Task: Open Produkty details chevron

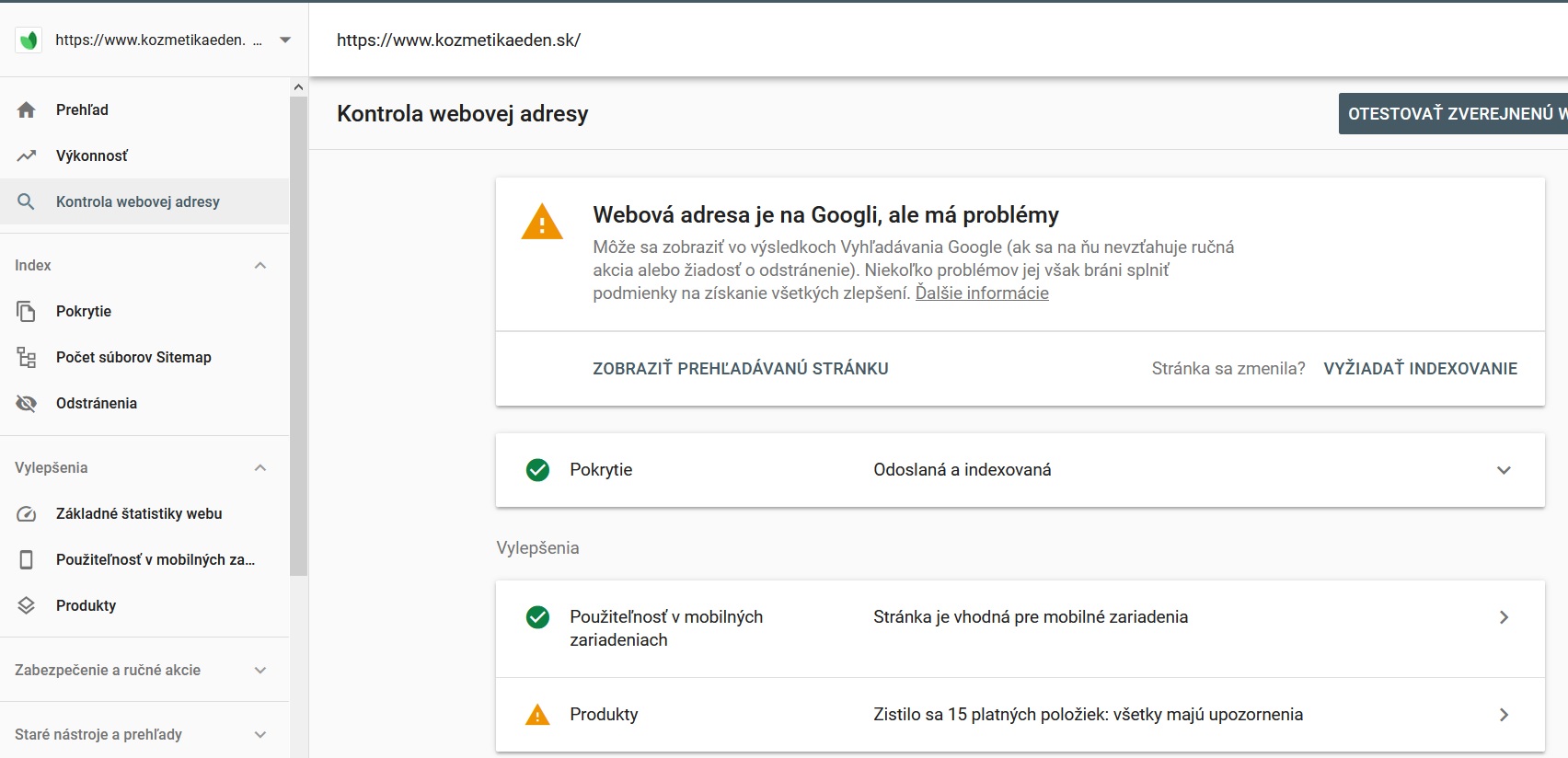Action: (x=1504, y=715)
